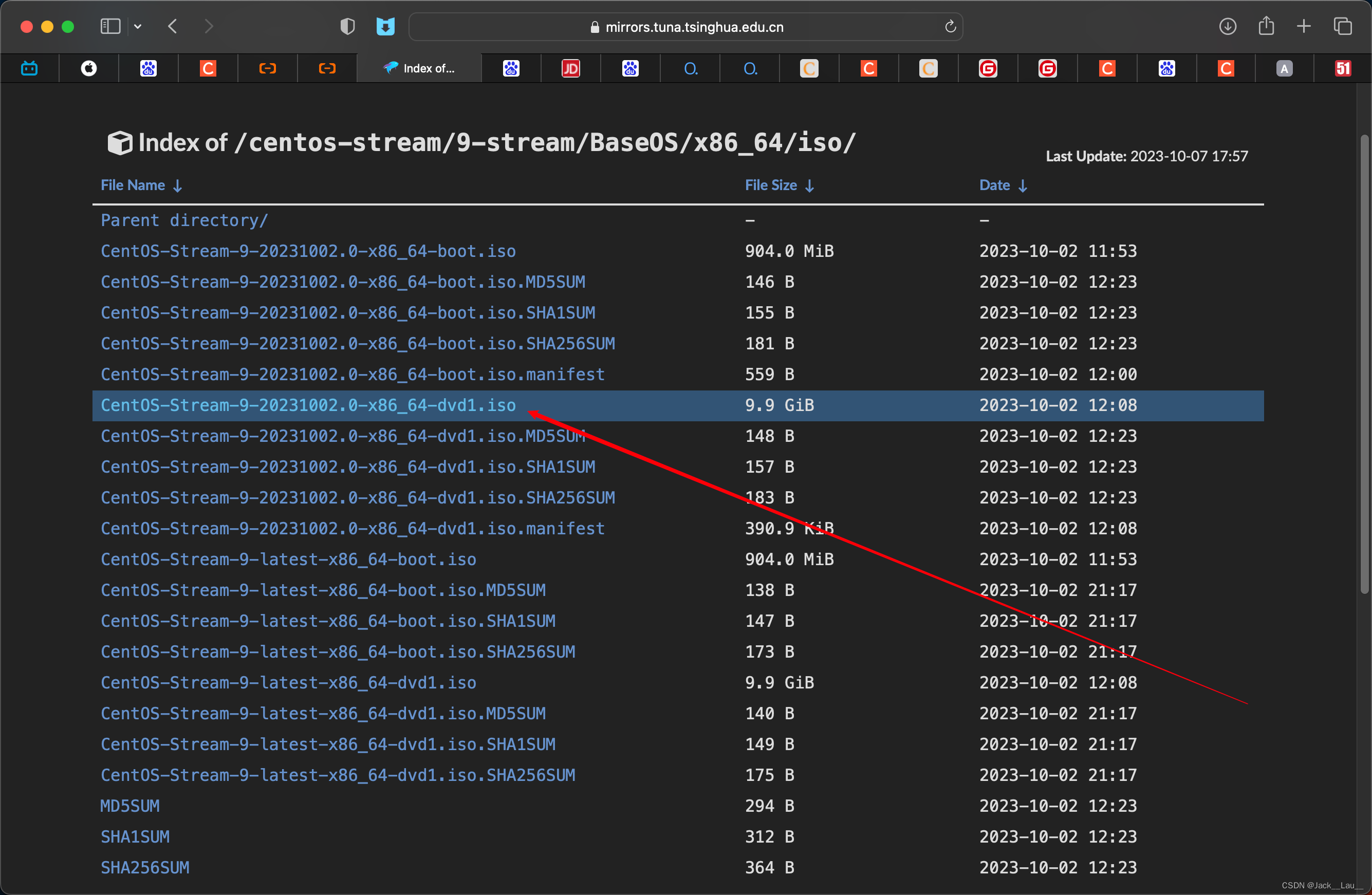Download CentOS-Stream-9-latest-x86_64-dvd1.iso
1372x895 pixels.
(289, 683)
